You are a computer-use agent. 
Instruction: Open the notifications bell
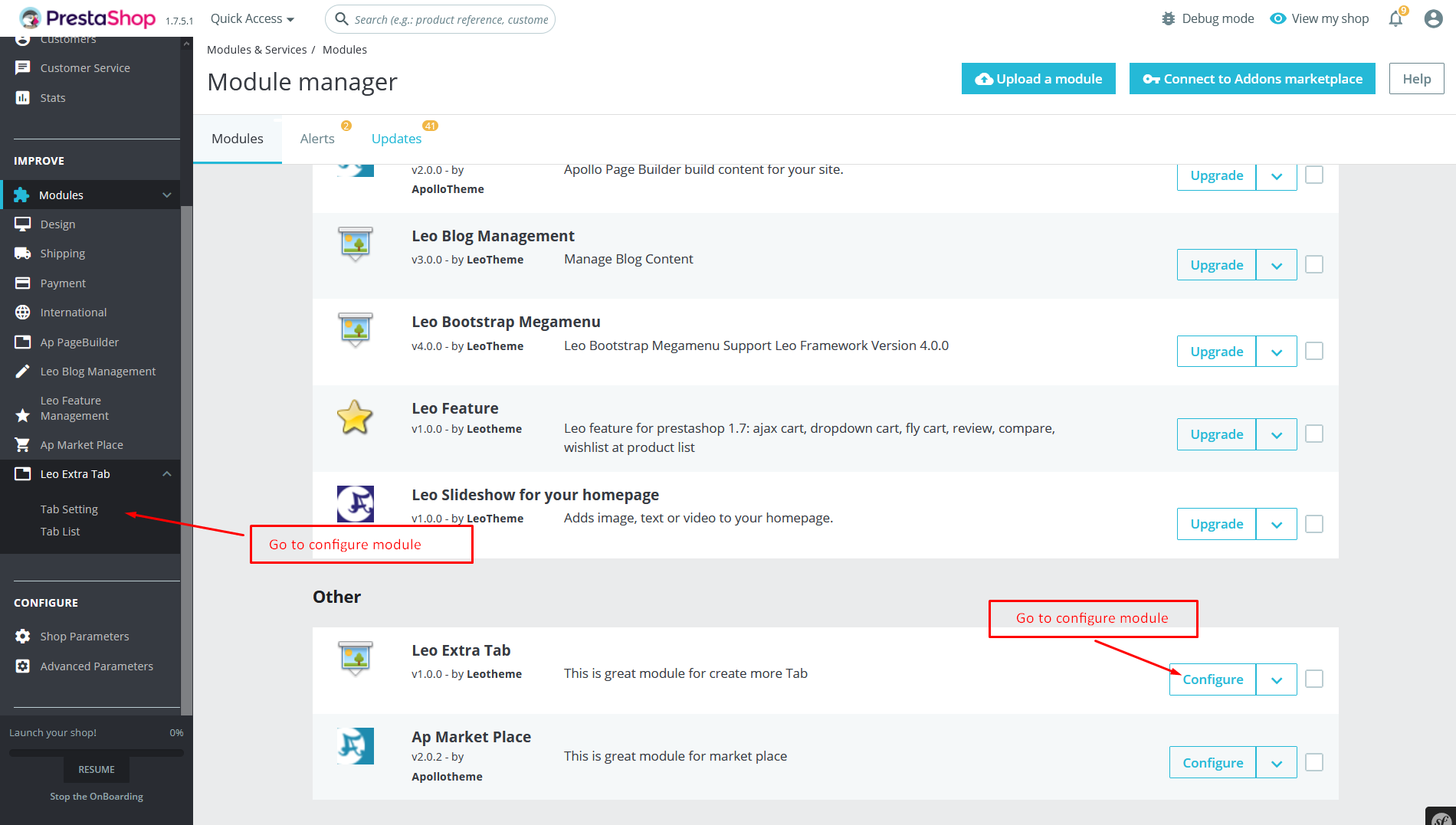tap(1395, 19)
